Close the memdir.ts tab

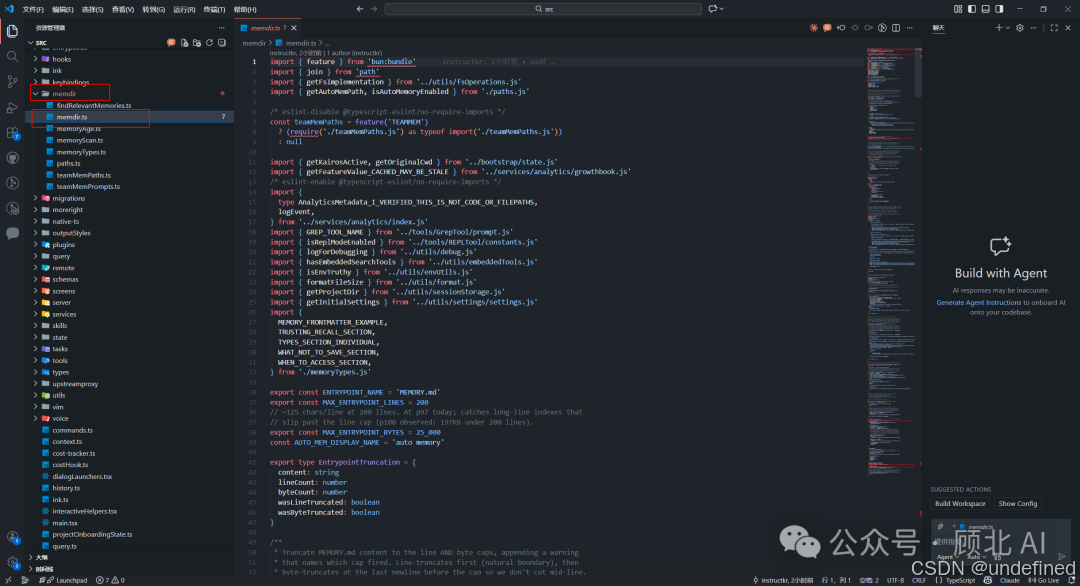tap(294, 28)
